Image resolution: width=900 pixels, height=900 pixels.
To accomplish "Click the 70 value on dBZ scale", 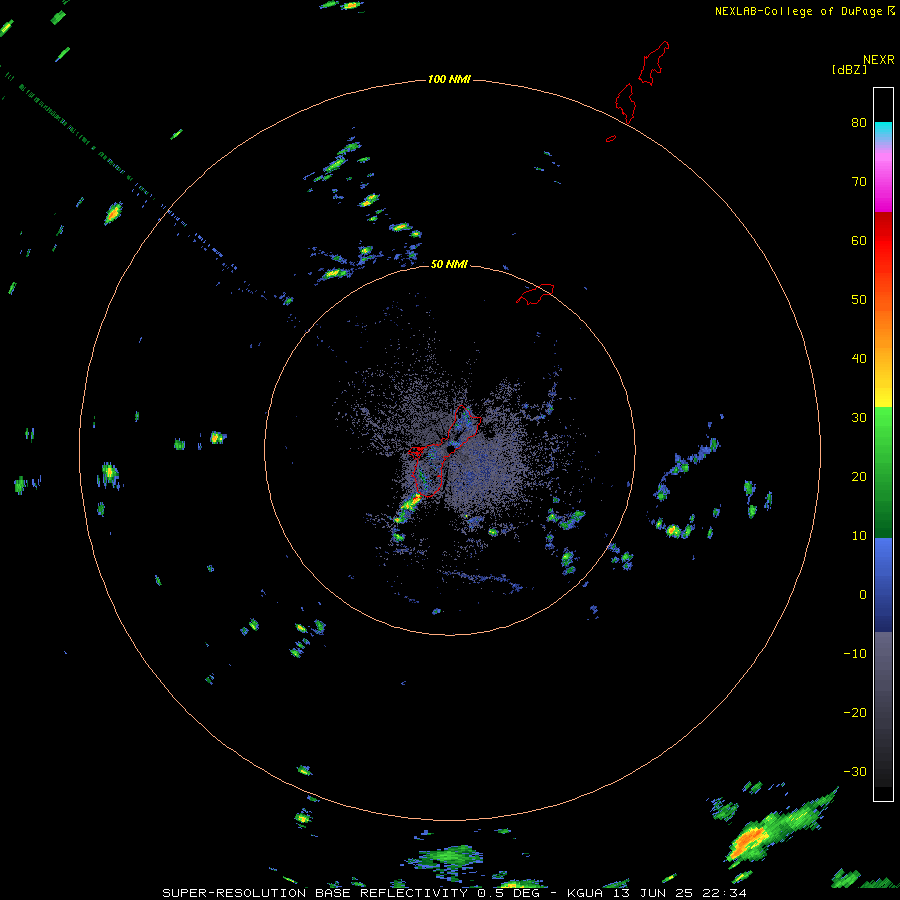I will coord(859,182).
